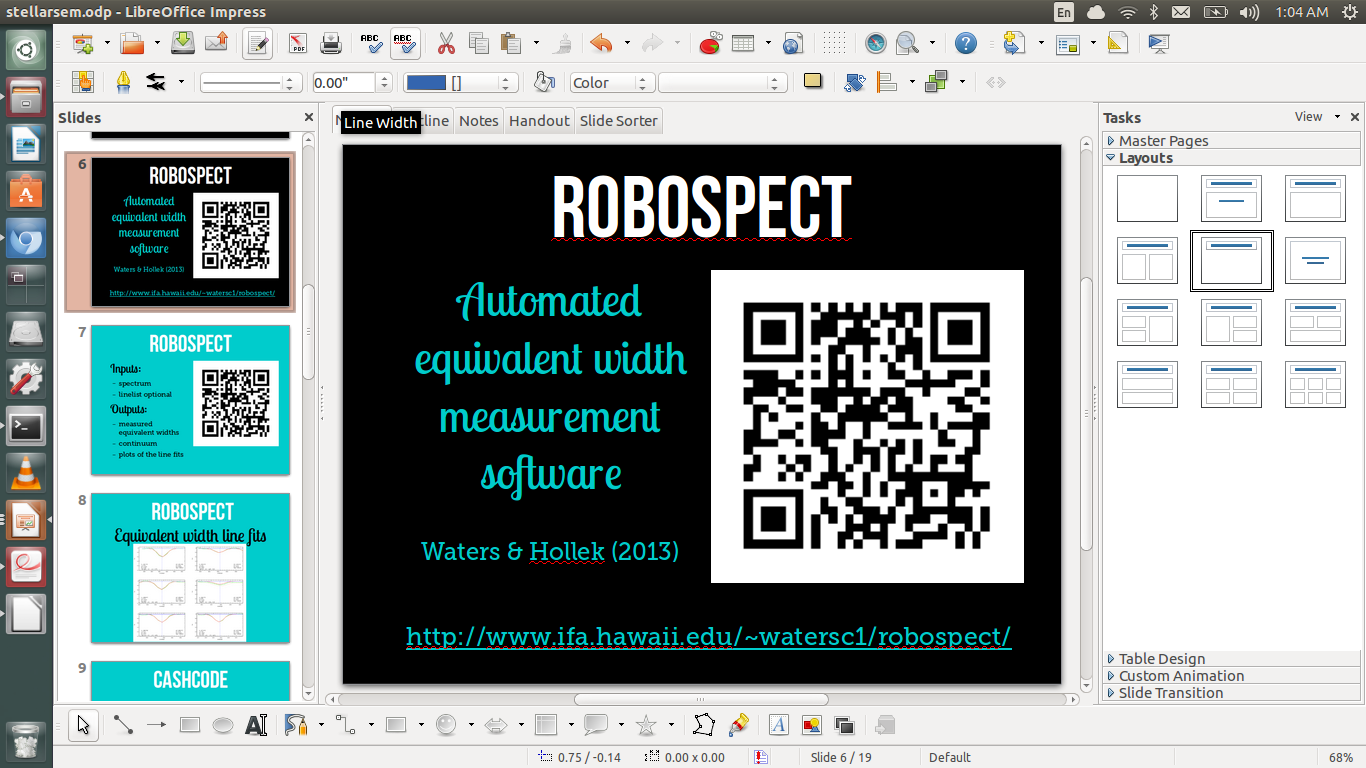Open the Line pen icon

coord(123,82)
